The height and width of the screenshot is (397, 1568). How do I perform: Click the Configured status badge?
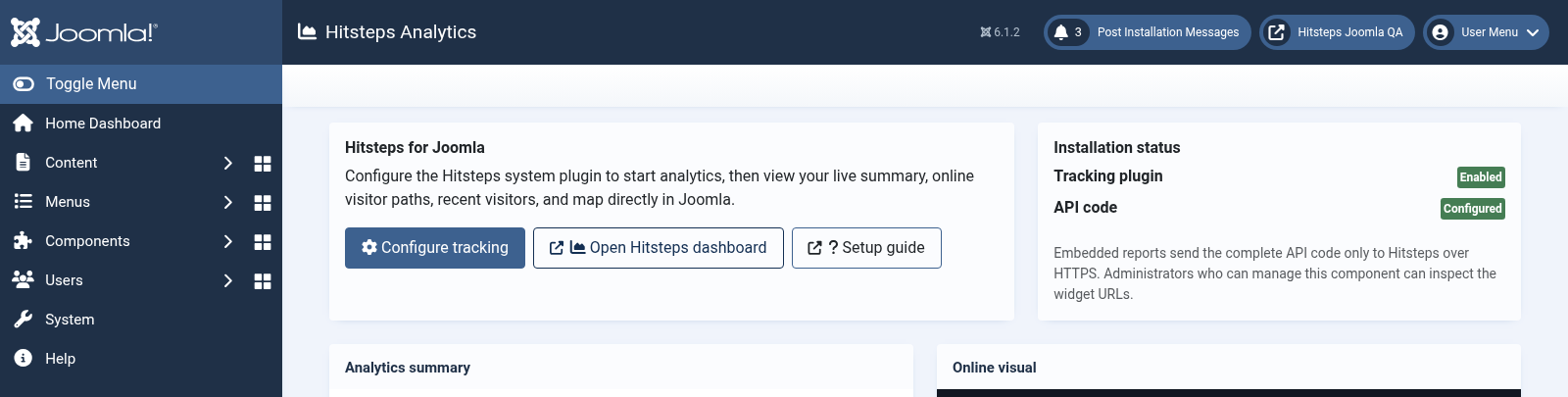click(1473, 209)
